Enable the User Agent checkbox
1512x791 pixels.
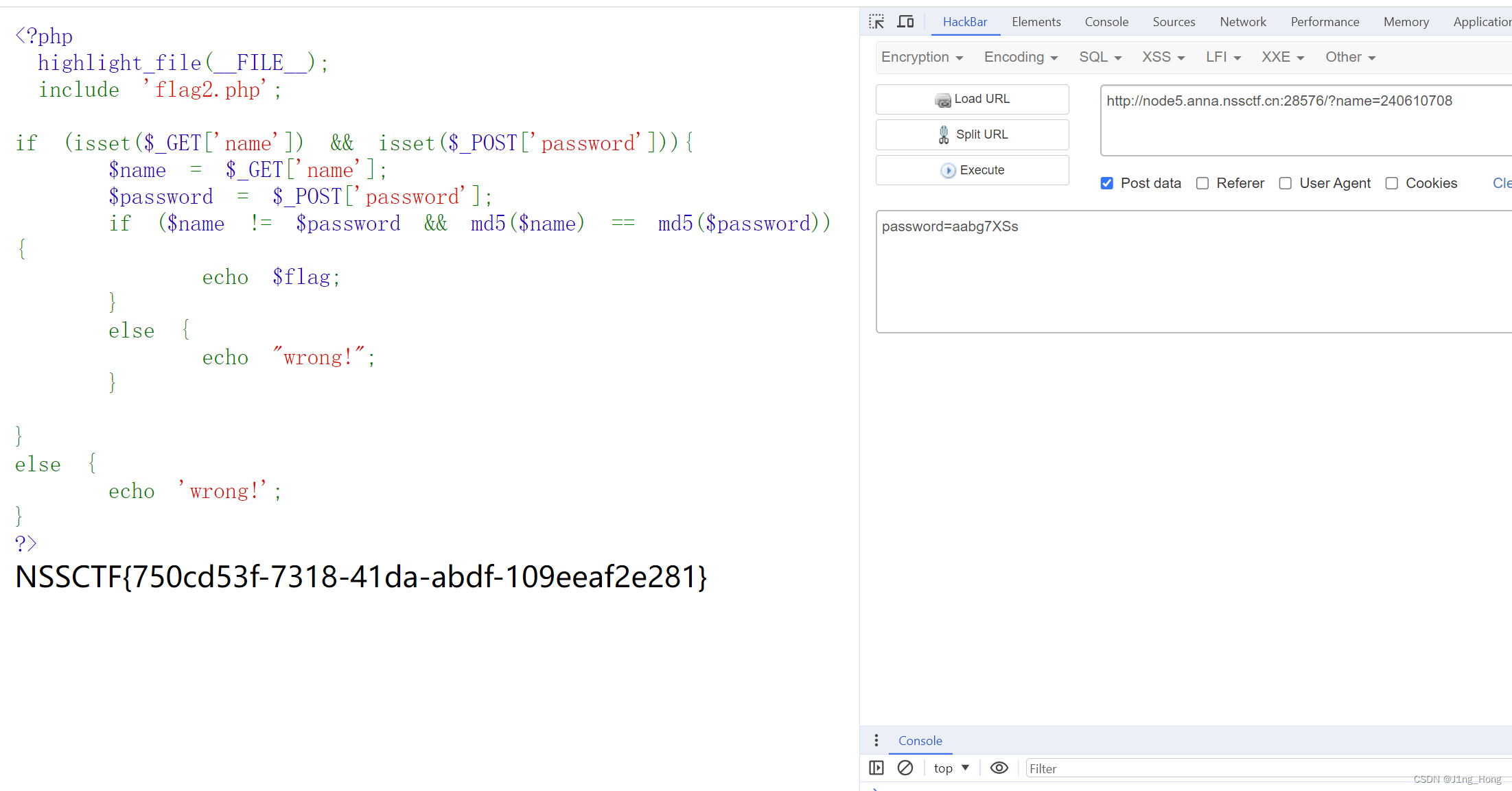coord(1286,183)
